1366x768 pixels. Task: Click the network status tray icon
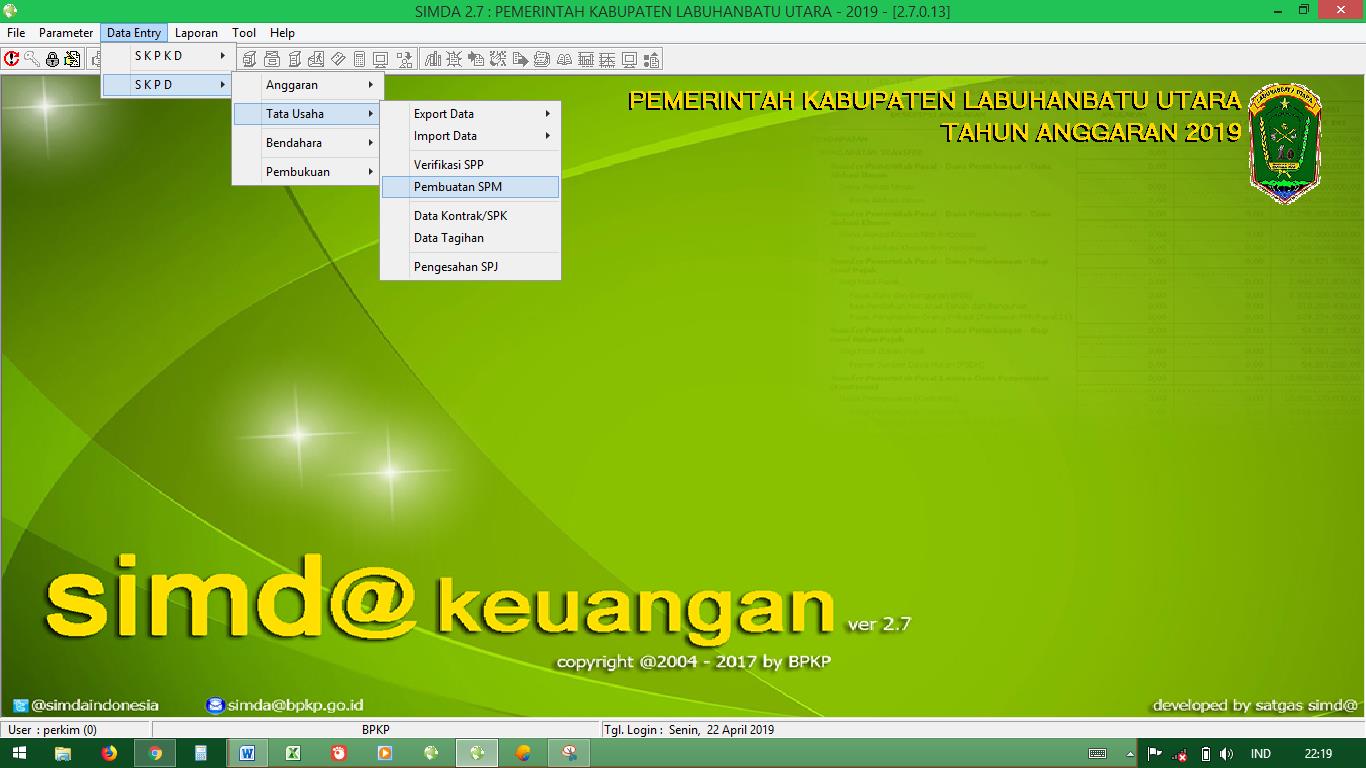(x=1181, y=754)
